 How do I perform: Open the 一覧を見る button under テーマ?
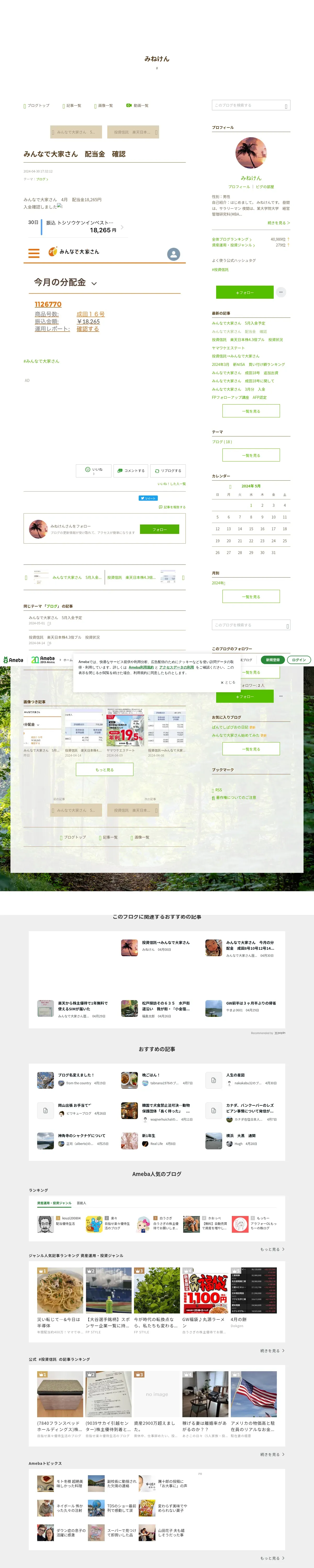251,455
